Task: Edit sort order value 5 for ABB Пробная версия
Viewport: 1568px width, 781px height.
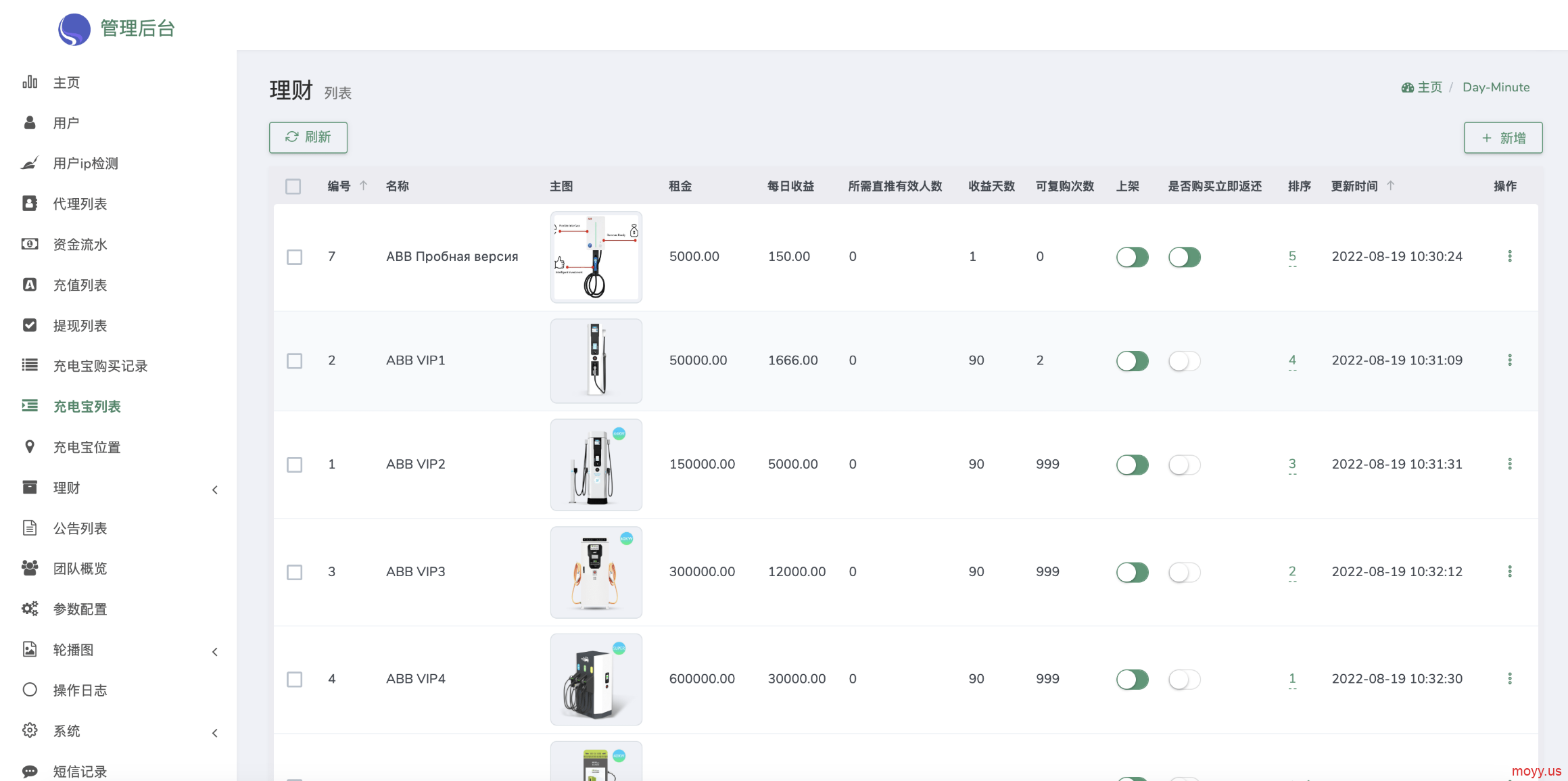Action: pos(1292,256)
